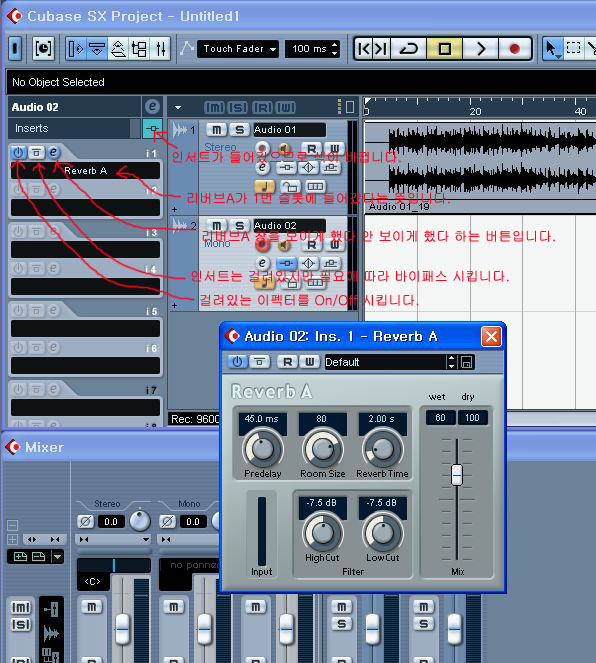
Task: Go to next marker in transport
Action: pos(381,49)
